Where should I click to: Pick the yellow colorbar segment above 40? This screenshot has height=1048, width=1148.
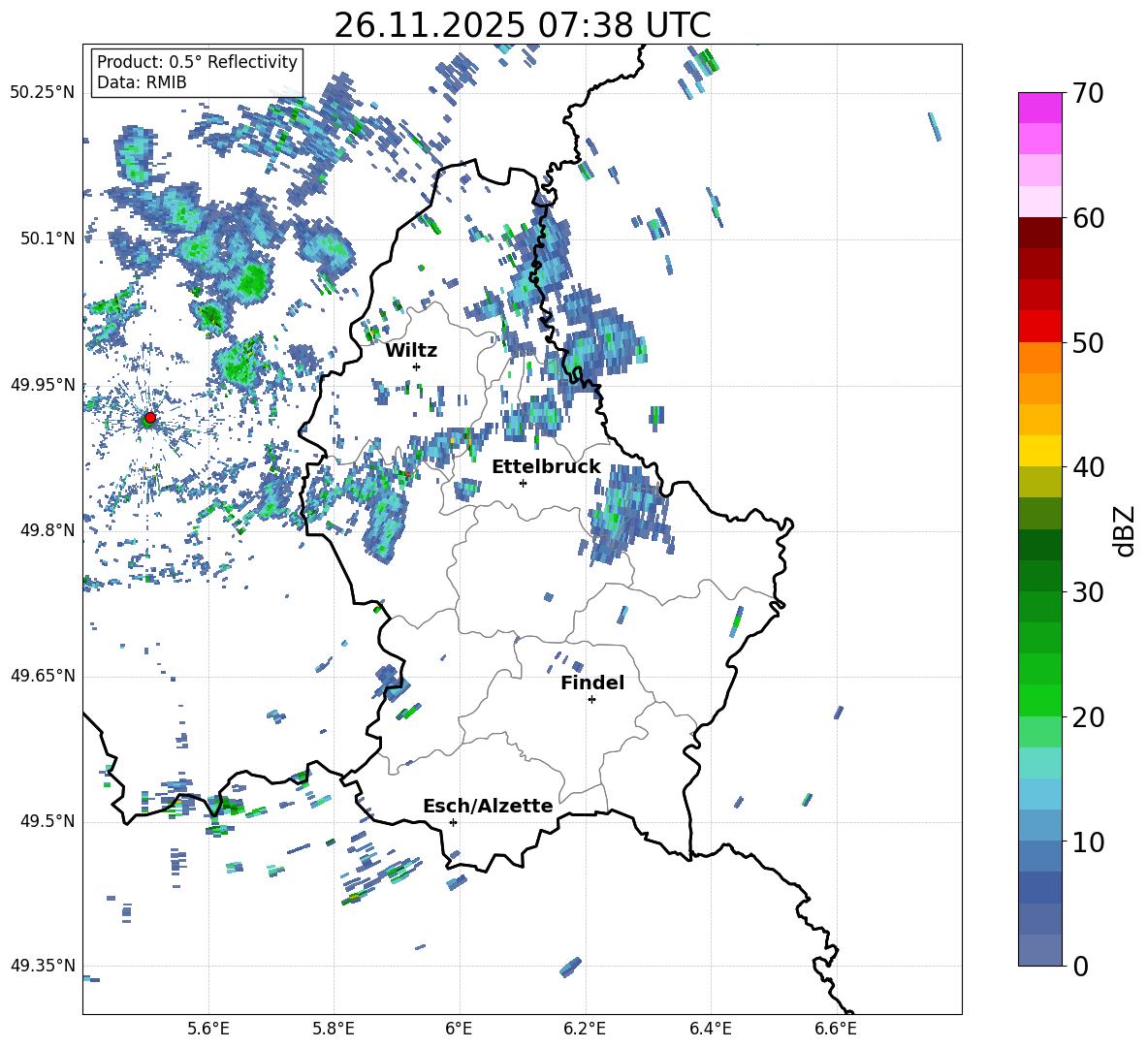click(x=1039, y=451)
